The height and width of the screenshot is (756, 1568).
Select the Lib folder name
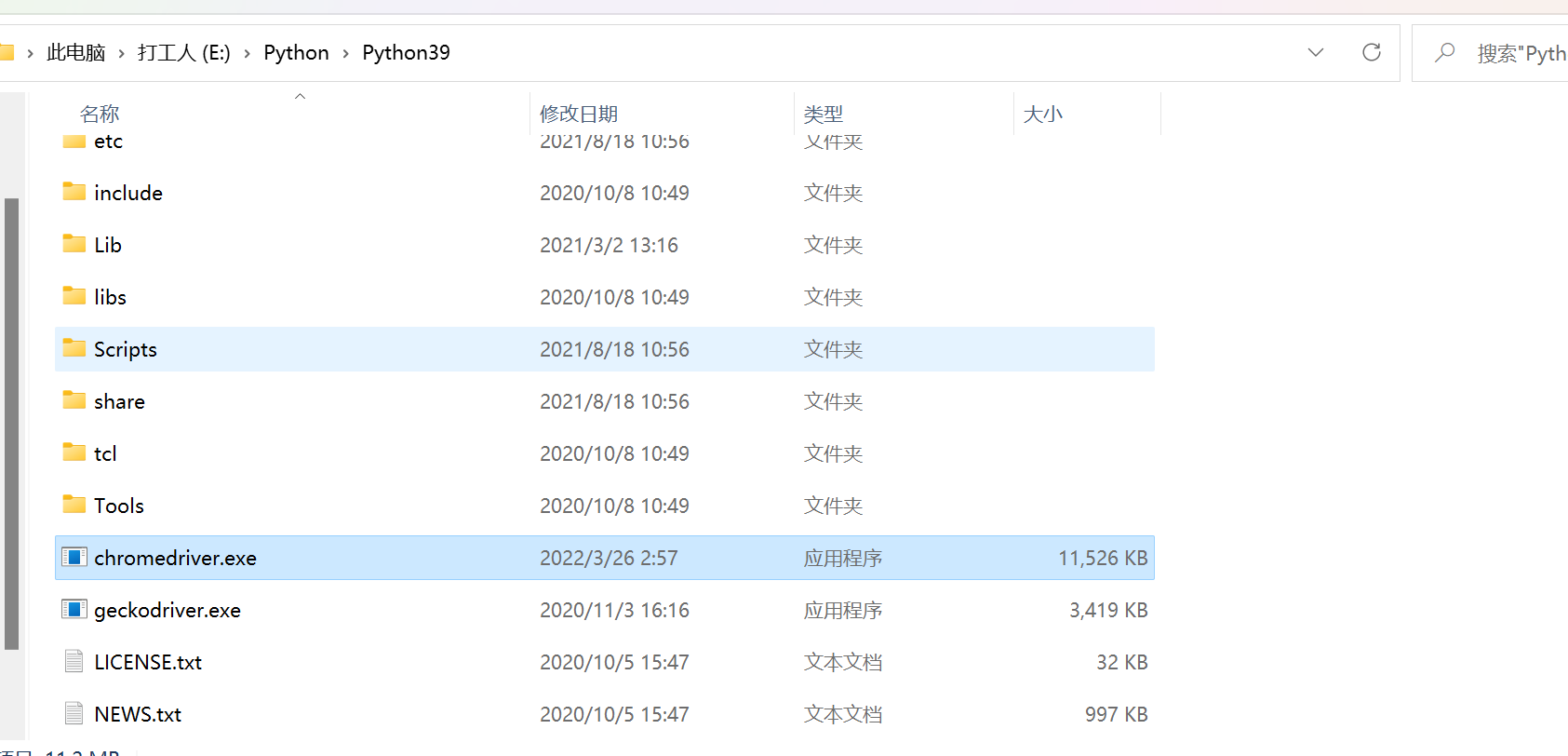coord(108,245)
